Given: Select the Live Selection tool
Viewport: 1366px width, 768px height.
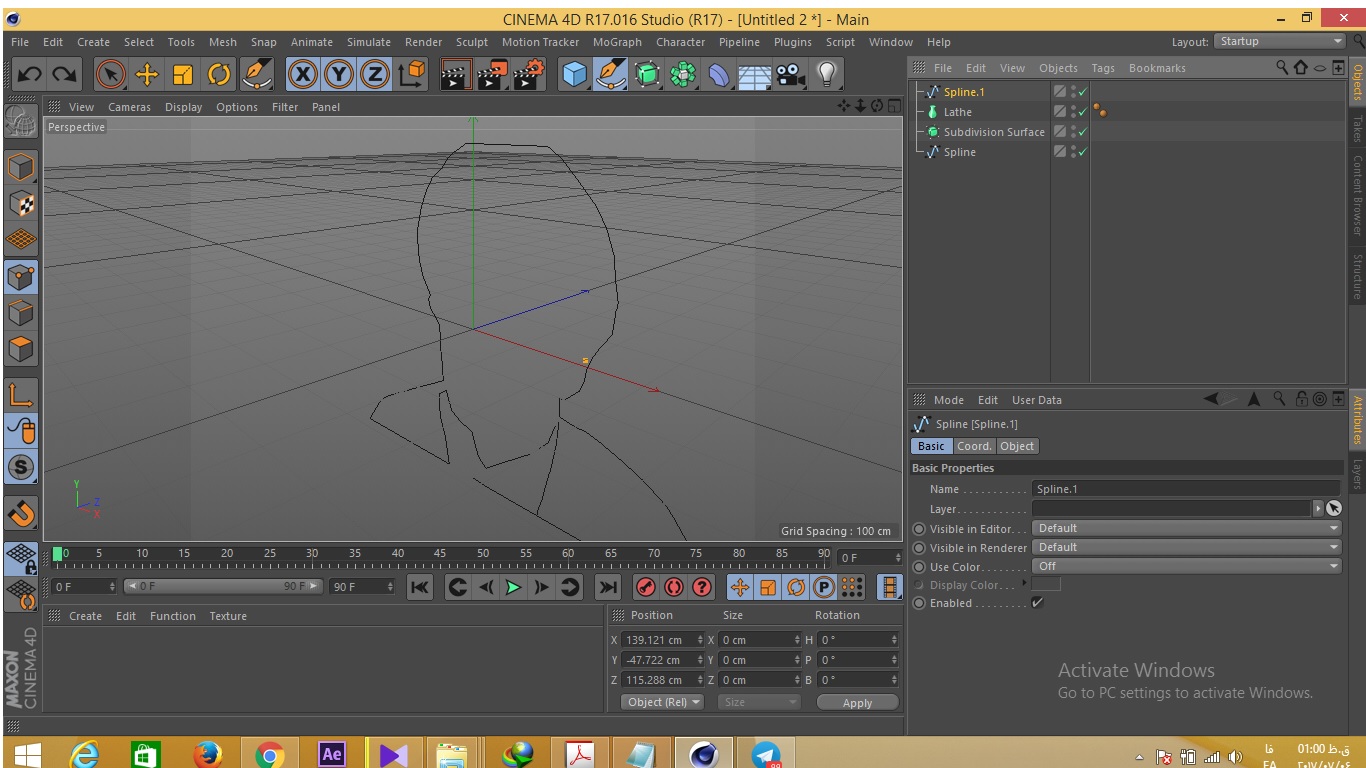Looking at the screenshot, I should pyautogui.click(x=110, y=74).
